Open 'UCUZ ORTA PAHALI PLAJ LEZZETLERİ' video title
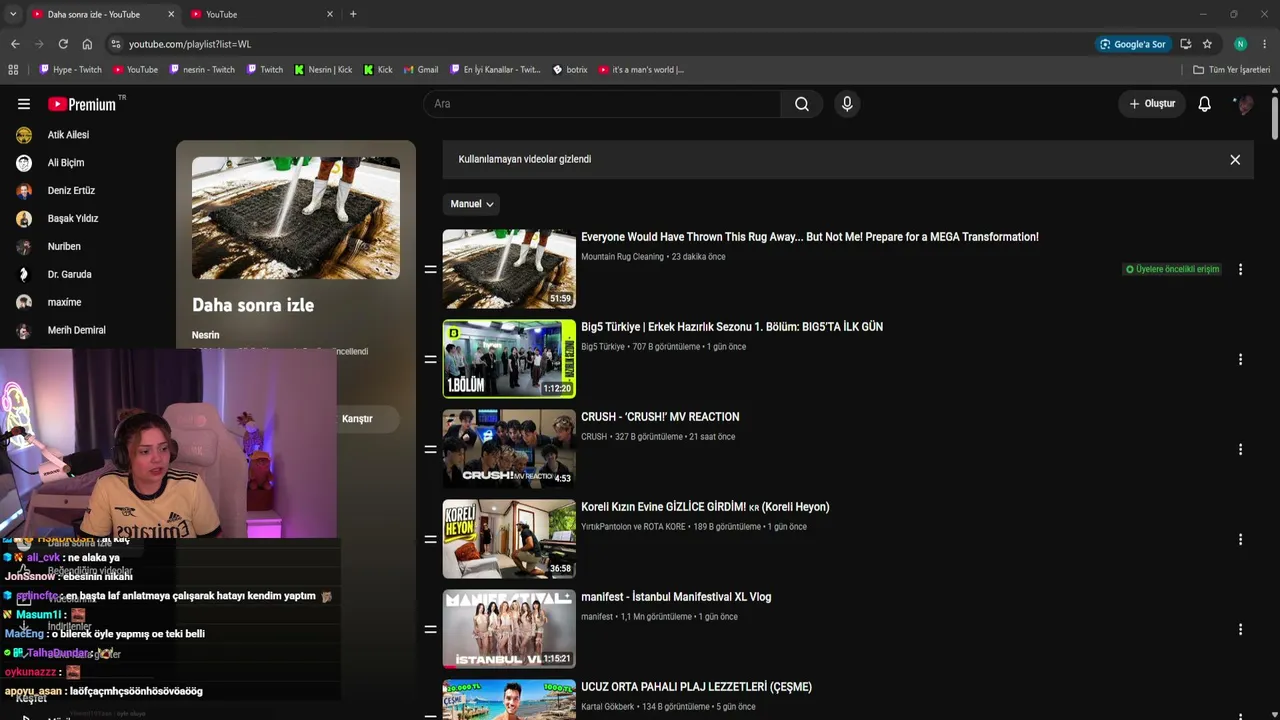Image resolution: width=1280 pixels, height=720 pixels. tap(696, 687)
